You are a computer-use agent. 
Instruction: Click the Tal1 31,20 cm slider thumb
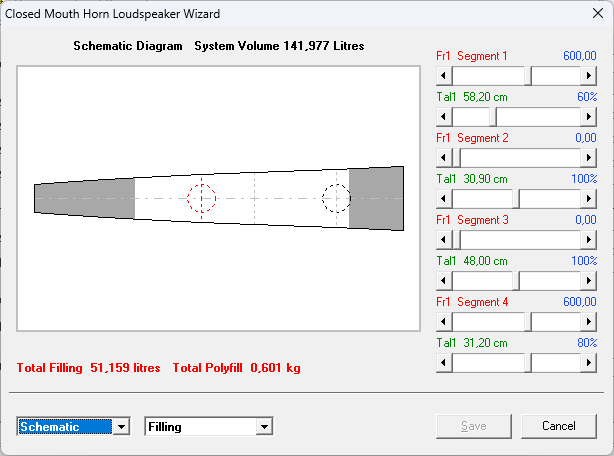(x=528, y=363)
